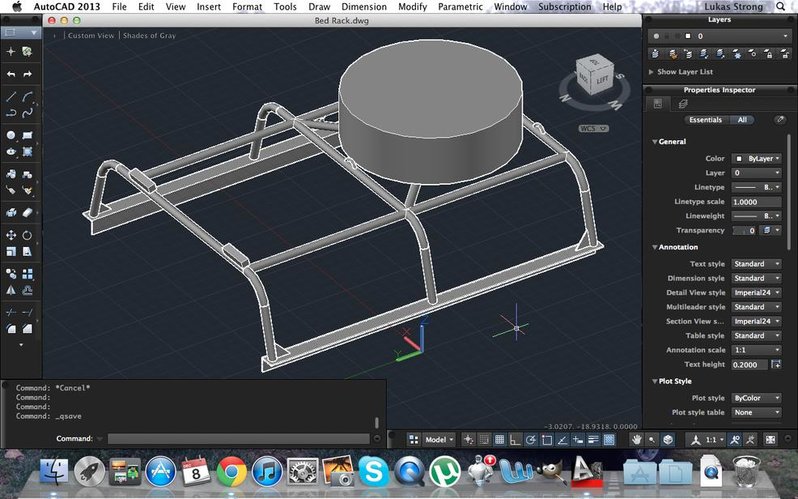
Task: Click the Lock layer icon in Layers panel
Action: pos(769,53)
